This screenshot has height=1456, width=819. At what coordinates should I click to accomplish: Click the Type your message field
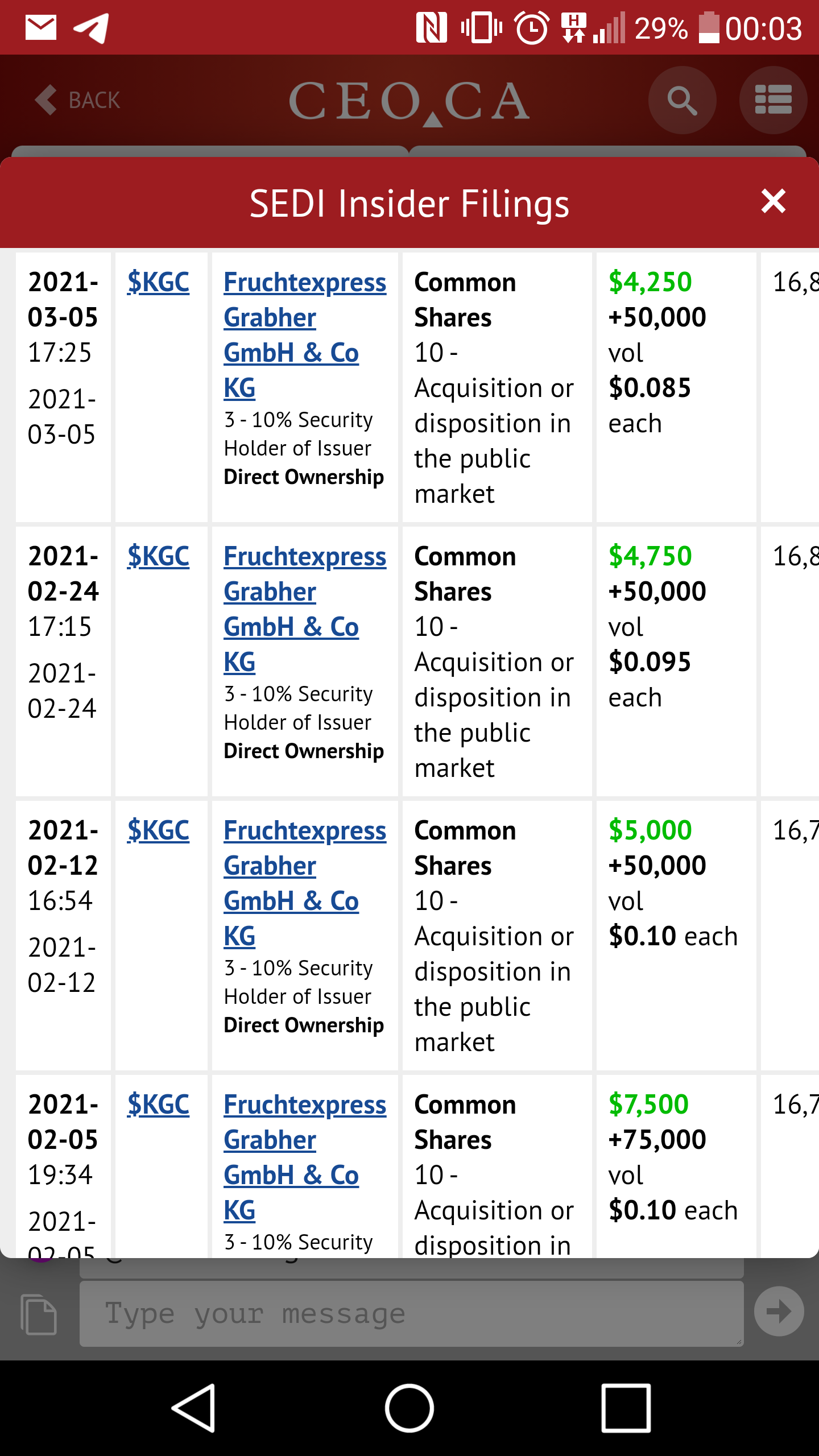click(x=411, y=1314)
